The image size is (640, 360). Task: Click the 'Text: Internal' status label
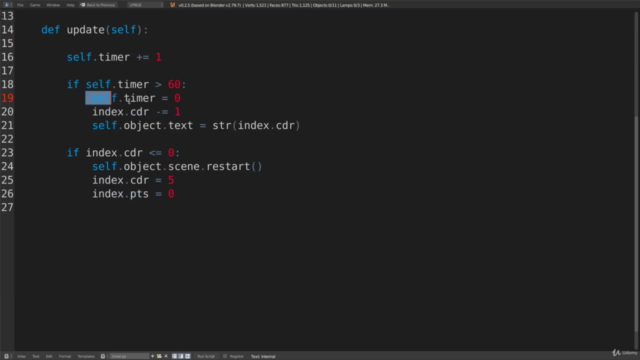[263, 356]
